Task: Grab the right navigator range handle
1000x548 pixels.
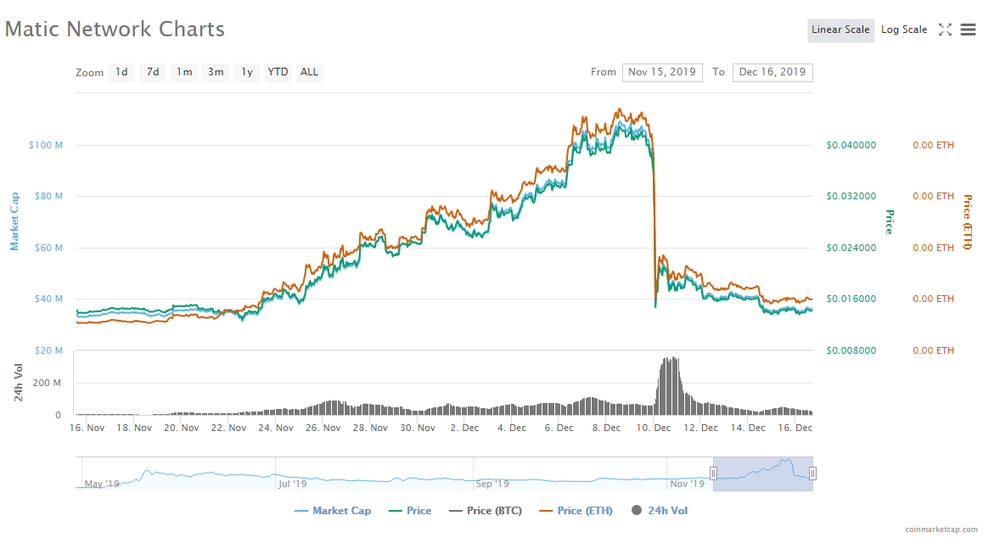Action: [812, 473]
